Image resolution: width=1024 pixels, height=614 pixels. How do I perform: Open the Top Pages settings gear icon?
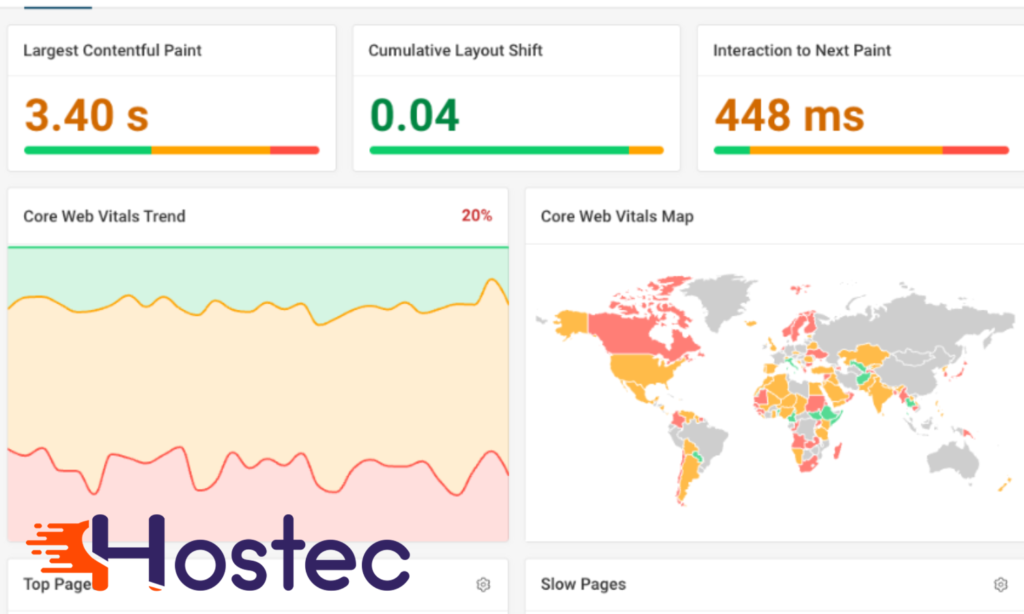click(x=483, y=584)
